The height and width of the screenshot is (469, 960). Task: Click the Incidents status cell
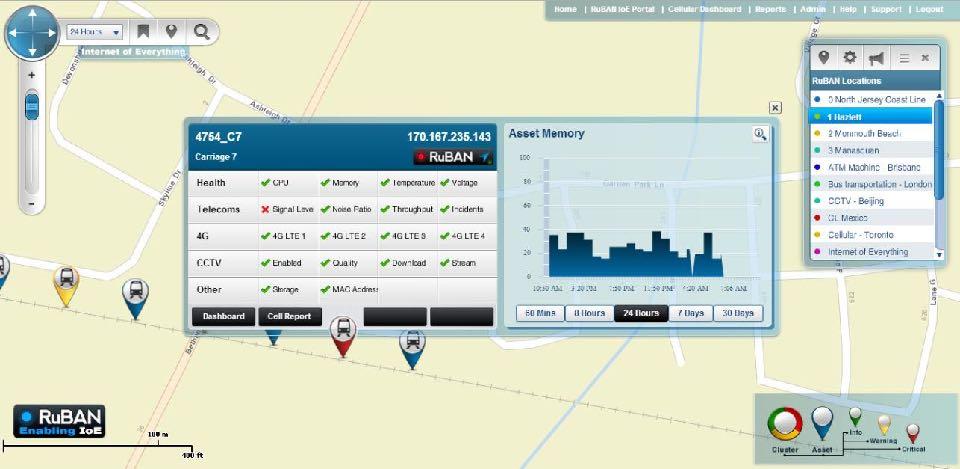(467, 209)
